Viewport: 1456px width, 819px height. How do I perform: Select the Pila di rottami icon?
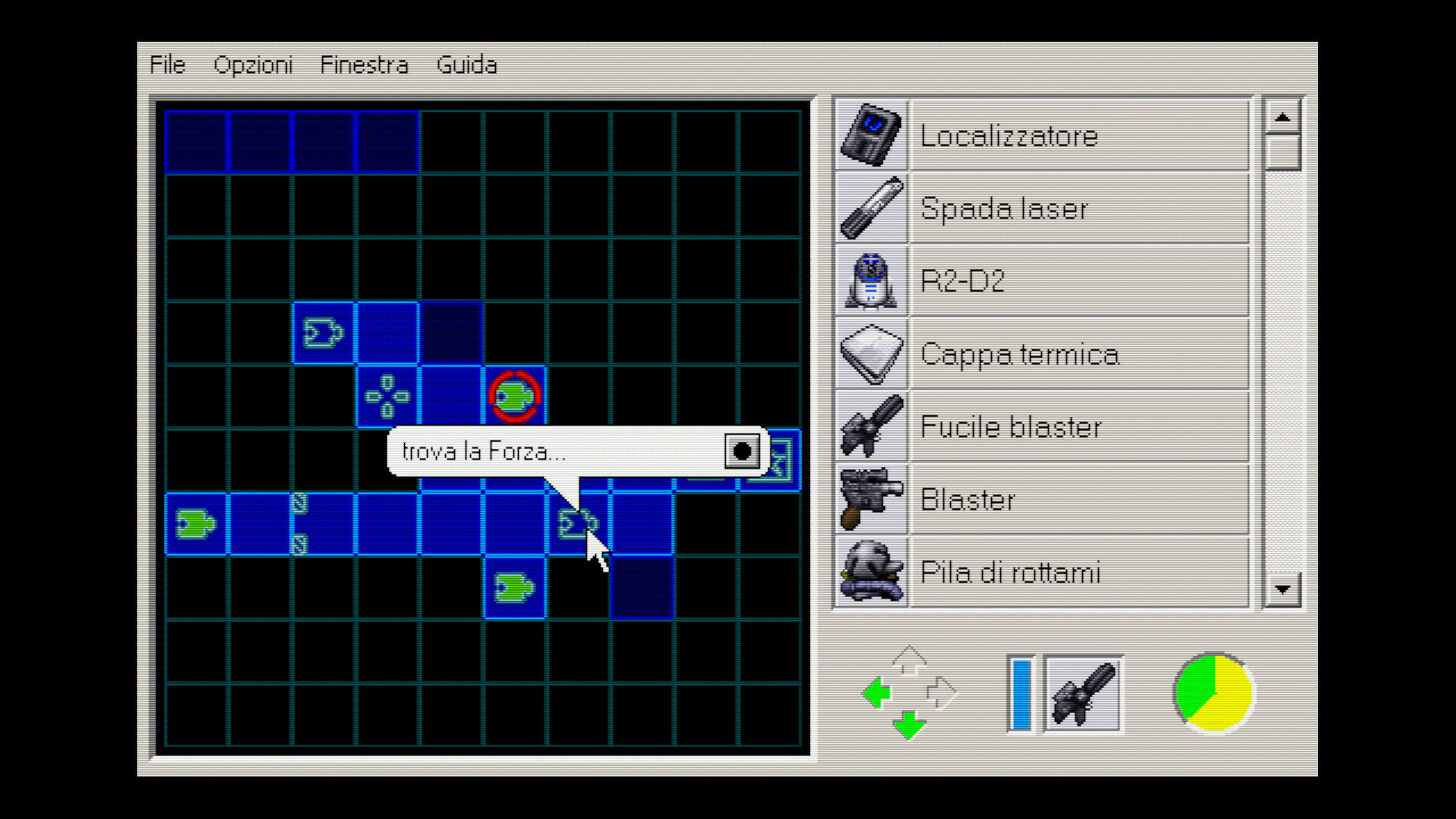point(871,572)
